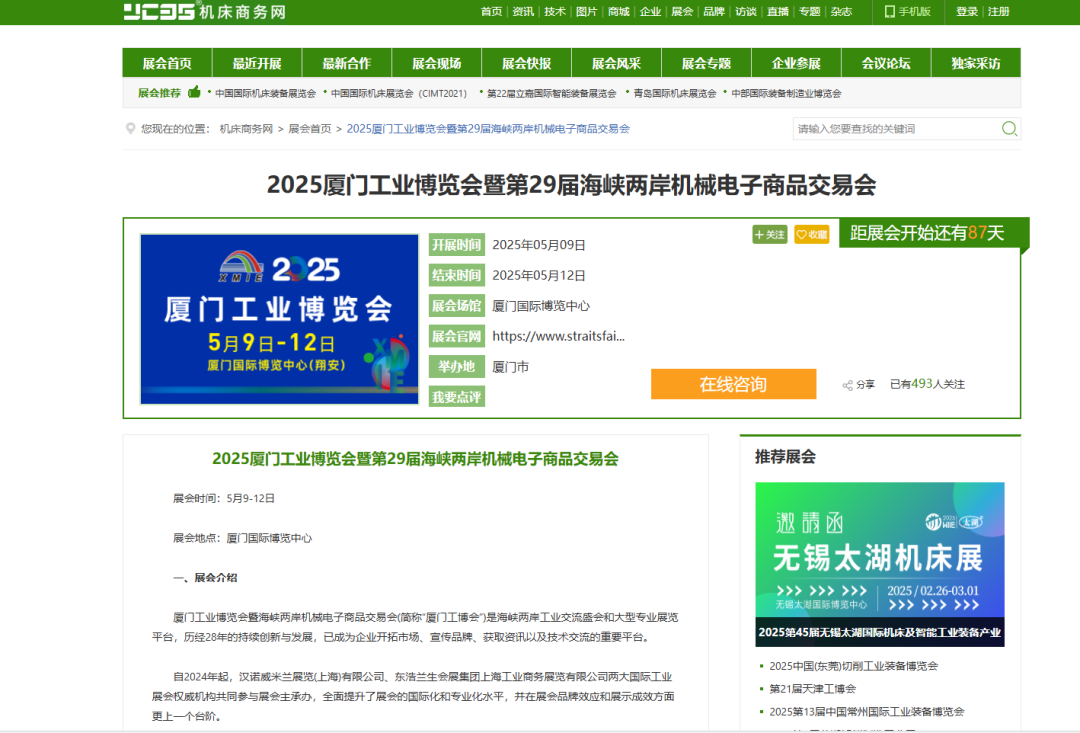Open 专题 in top navigation
1080x733 pixels.
coord(809,12)
